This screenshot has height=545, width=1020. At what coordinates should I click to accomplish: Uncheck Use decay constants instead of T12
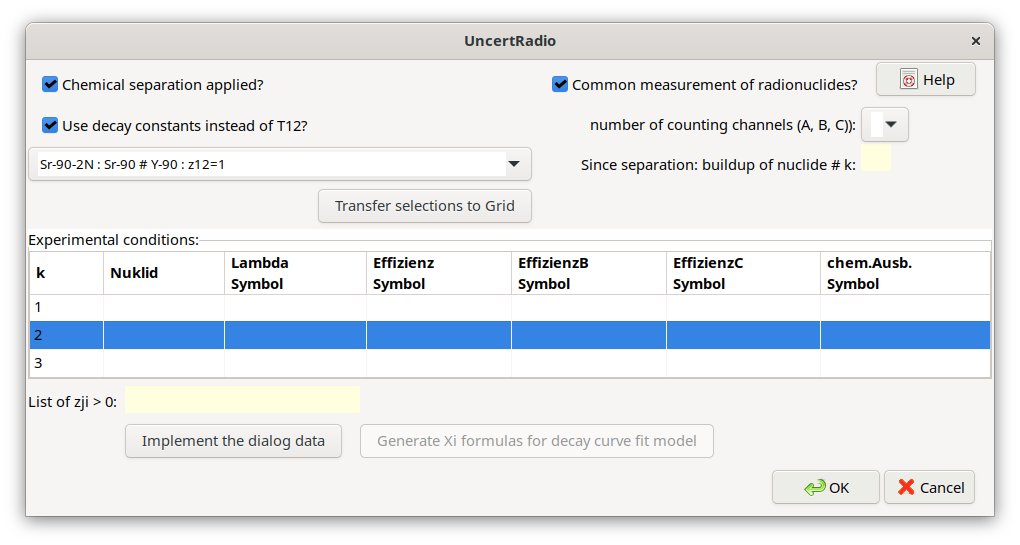(51, 126)
